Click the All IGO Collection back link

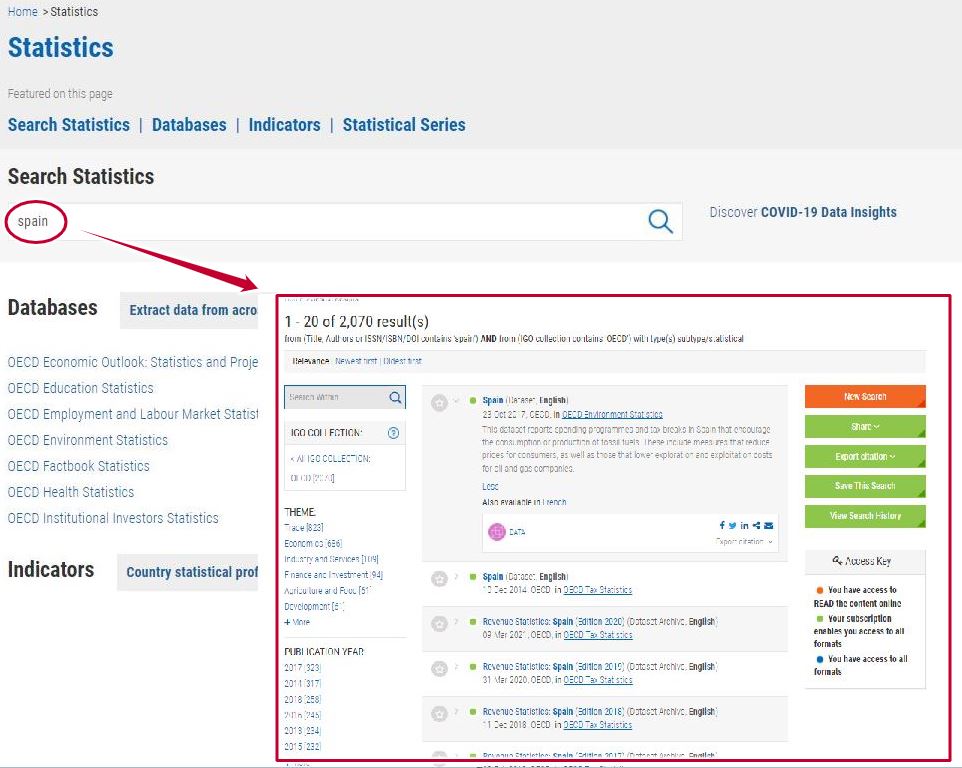click(x=330, y=459)
